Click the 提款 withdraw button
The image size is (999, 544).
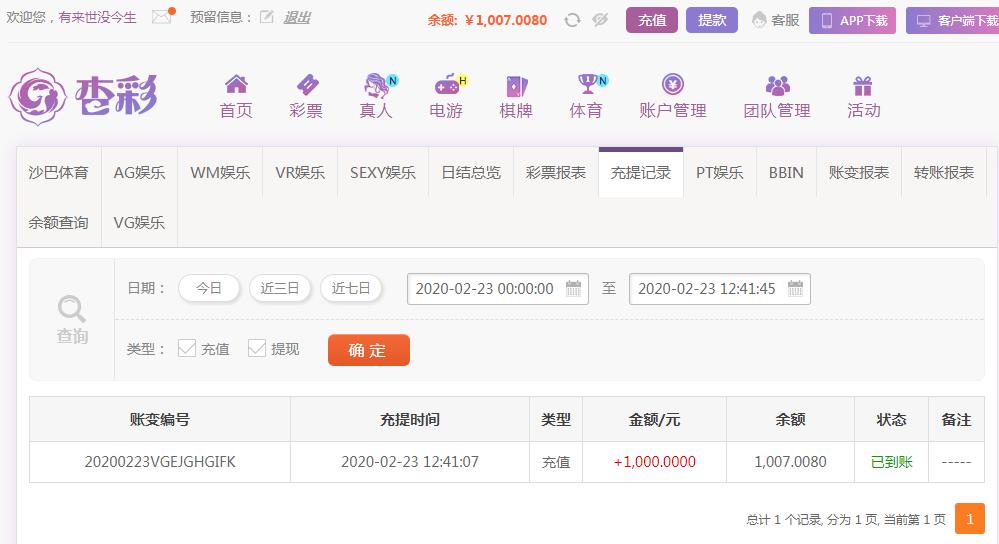point(712,20)
